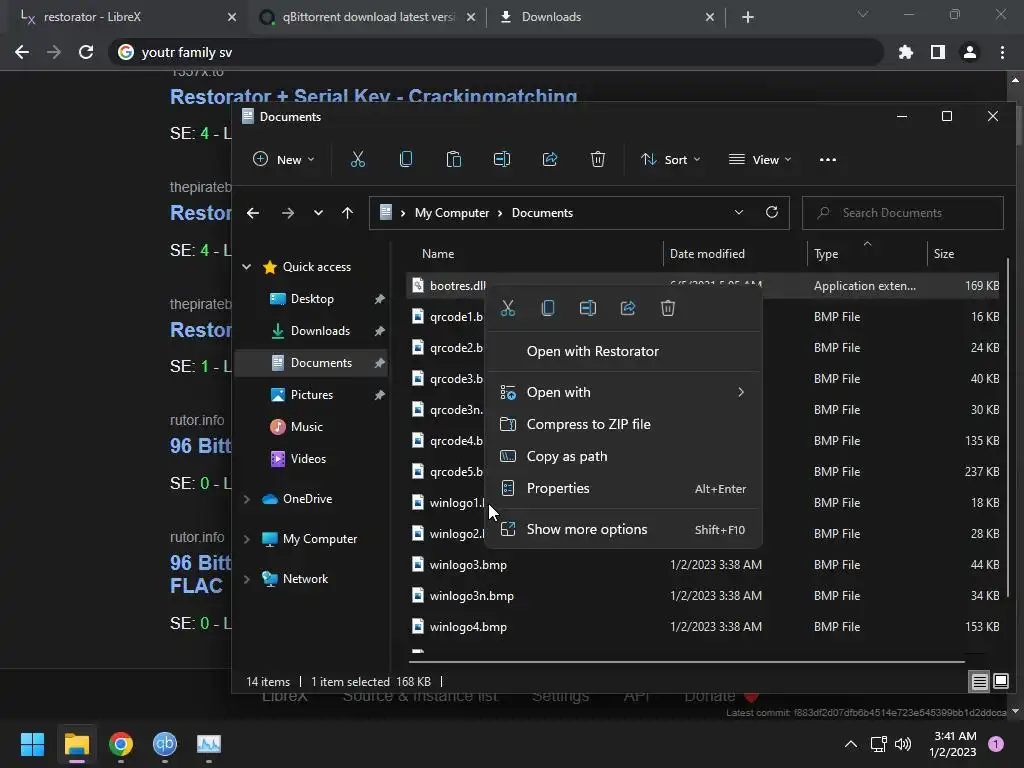The height and width of the screenshot is (768, 1024).
Task: Open qBittorrent from the taskbar
Action: 165,744
